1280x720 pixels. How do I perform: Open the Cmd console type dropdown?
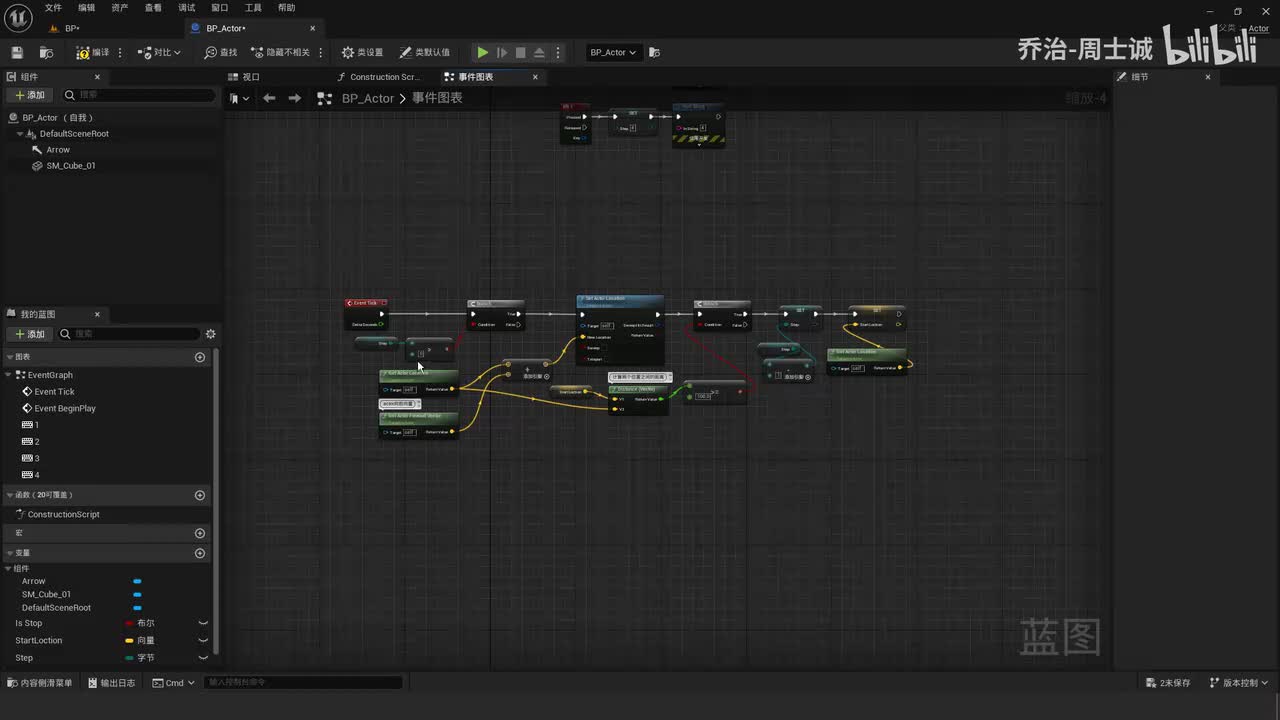pos(173,683)
